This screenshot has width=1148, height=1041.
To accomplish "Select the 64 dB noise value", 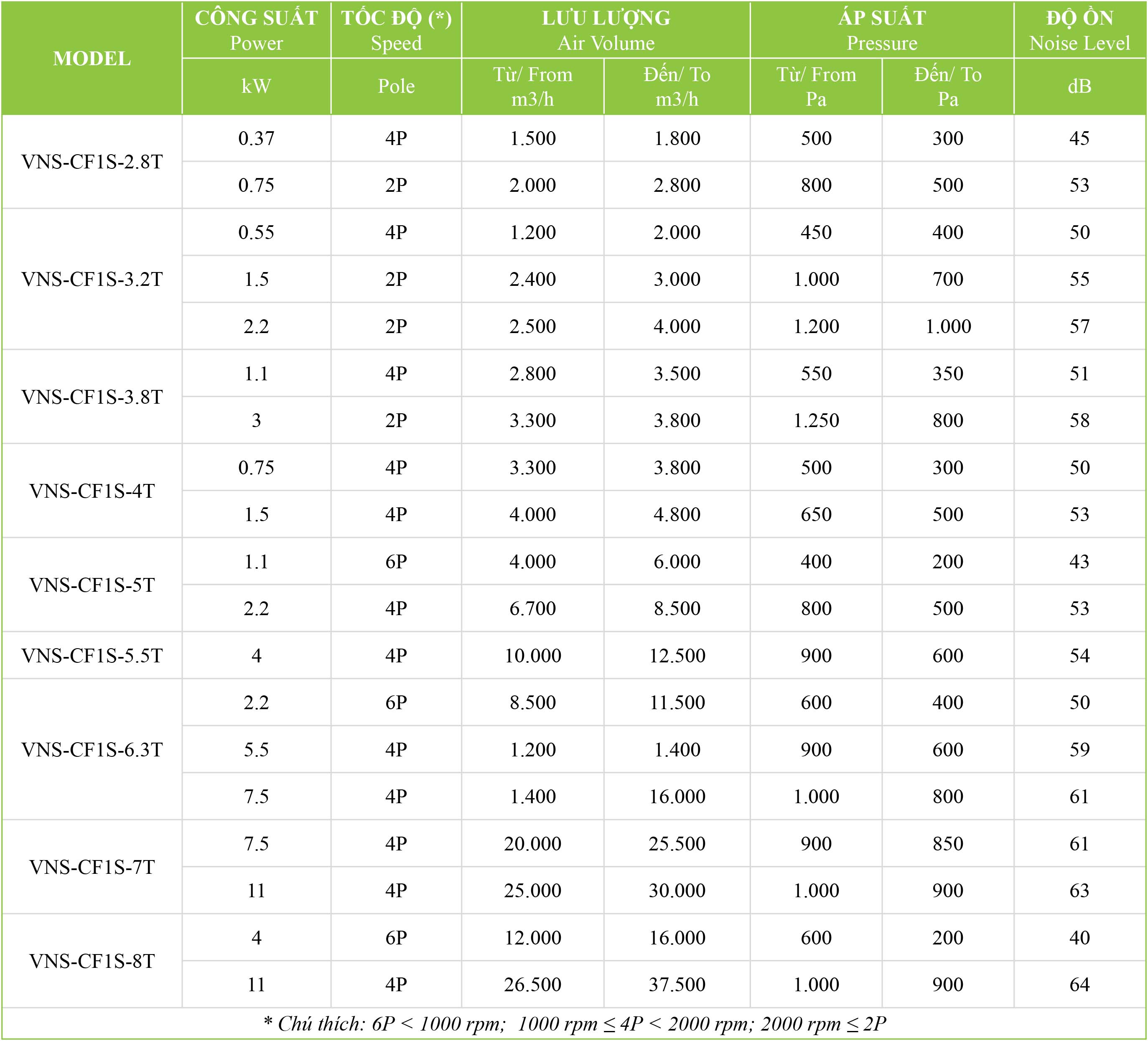I will (1079, 984).
